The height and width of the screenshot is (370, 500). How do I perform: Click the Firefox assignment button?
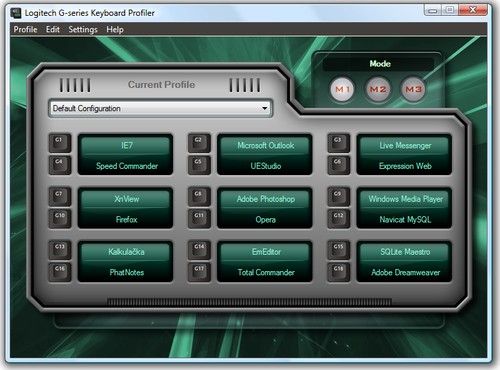coord(126,219)
